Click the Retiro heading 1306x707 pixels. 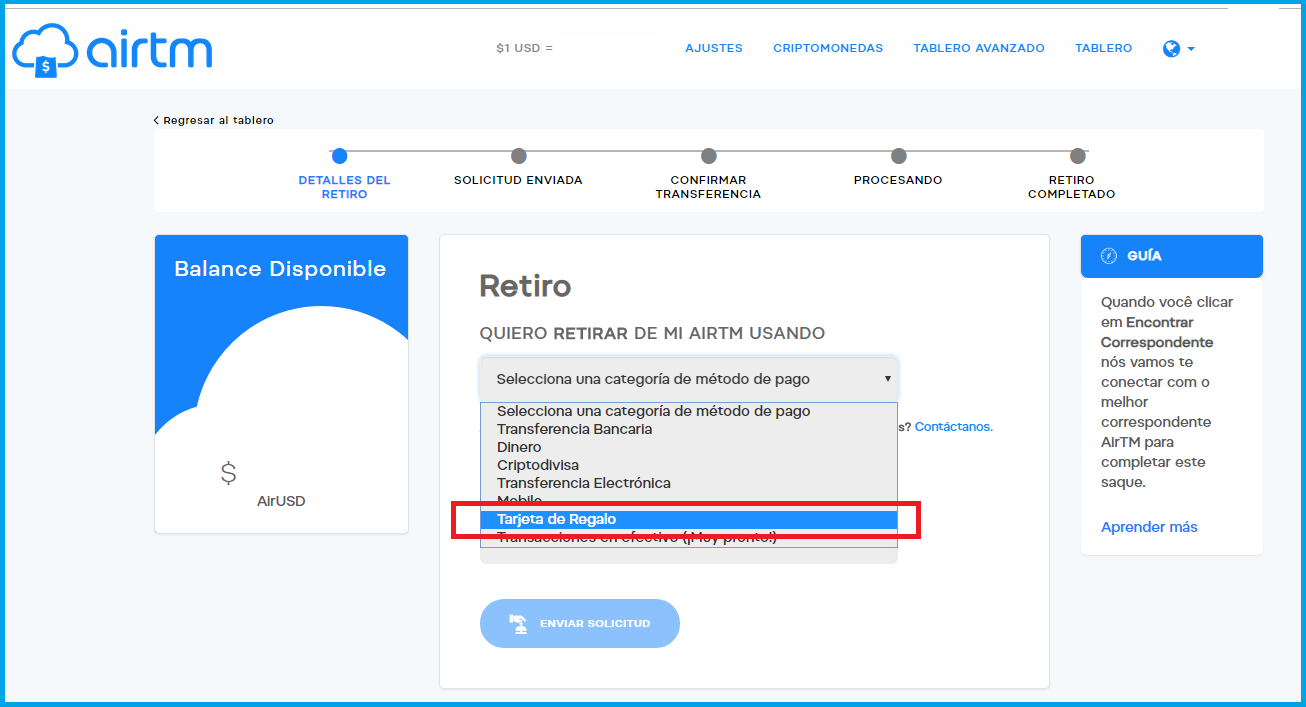click(x=525, y=286)
